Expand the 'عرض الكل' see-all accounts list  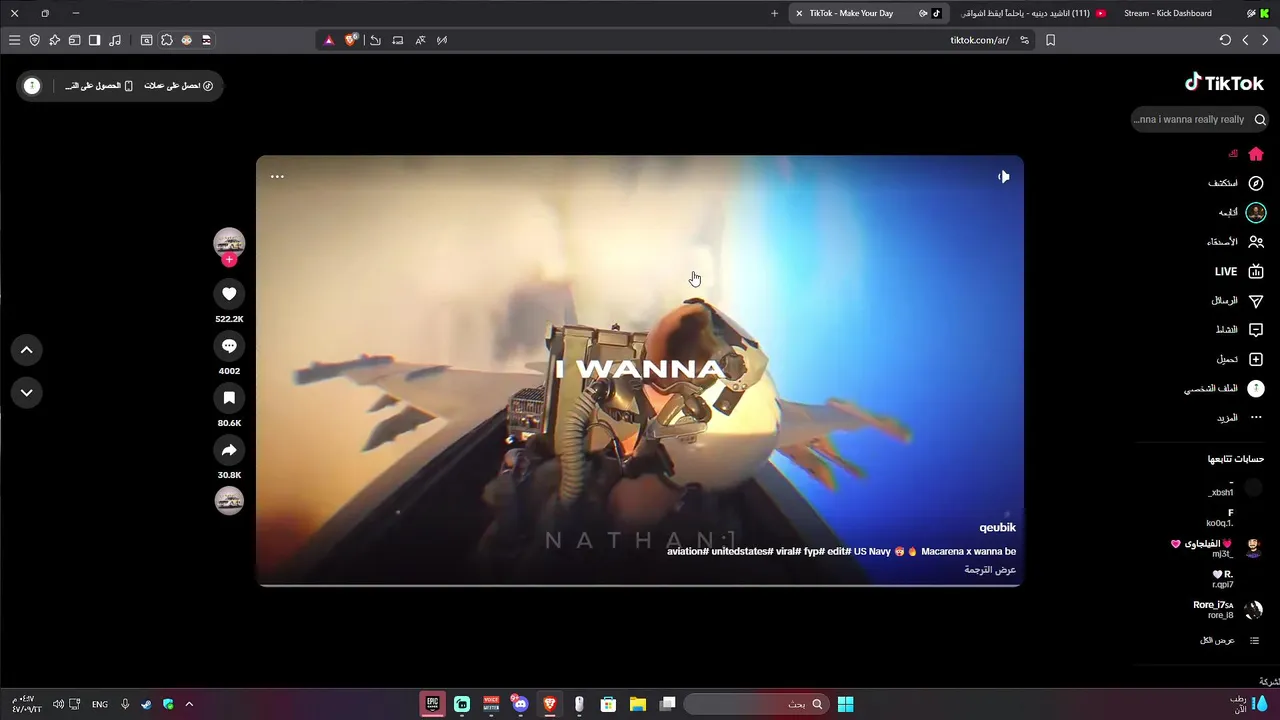tap(1229, 640)
